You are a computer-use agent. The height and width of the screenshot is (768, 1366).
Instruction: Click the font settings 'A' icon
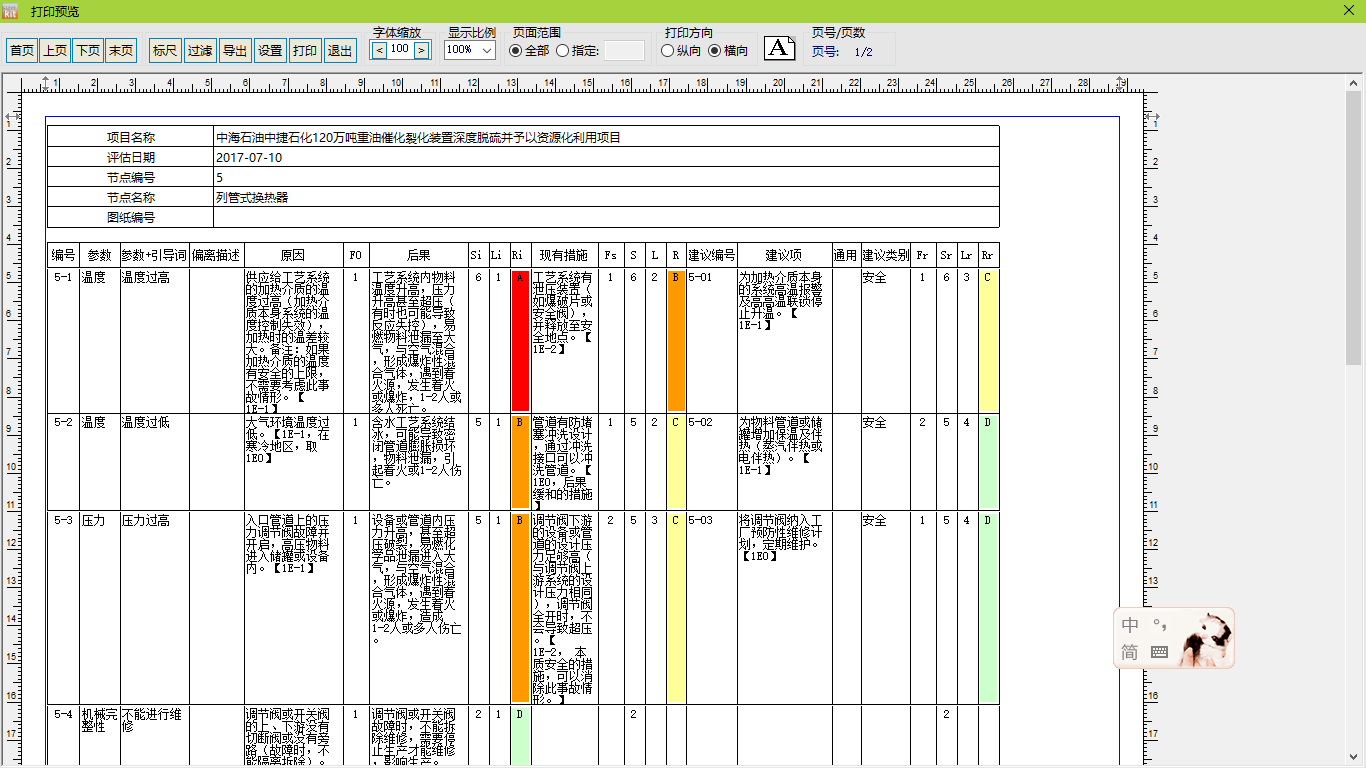point(780,48)
